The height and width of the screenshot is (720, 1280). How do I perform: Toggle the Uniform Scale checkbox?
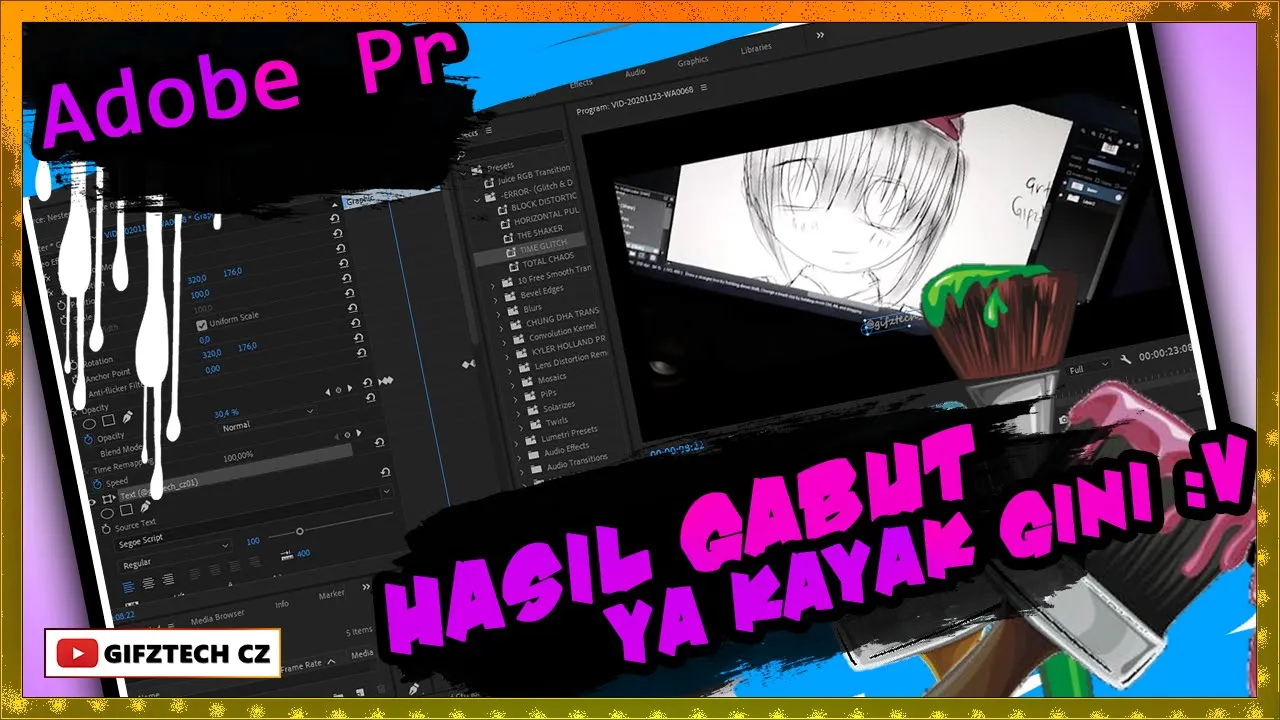pyautogui.click(x=201, y=325)
